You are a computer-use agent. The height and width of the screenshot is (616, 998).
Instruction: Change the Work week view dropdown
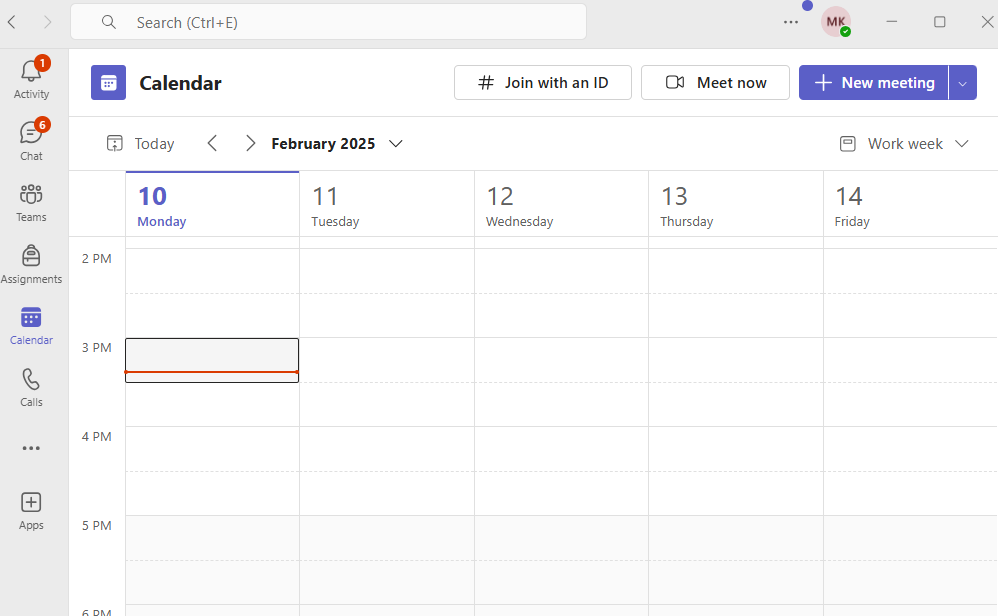coord(905,144)
